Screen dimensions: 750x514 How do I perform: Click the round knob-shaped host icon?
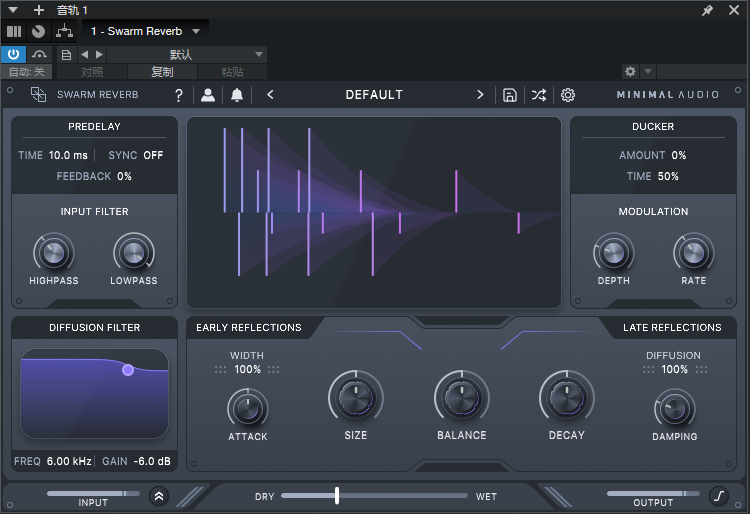coord(38,32)
